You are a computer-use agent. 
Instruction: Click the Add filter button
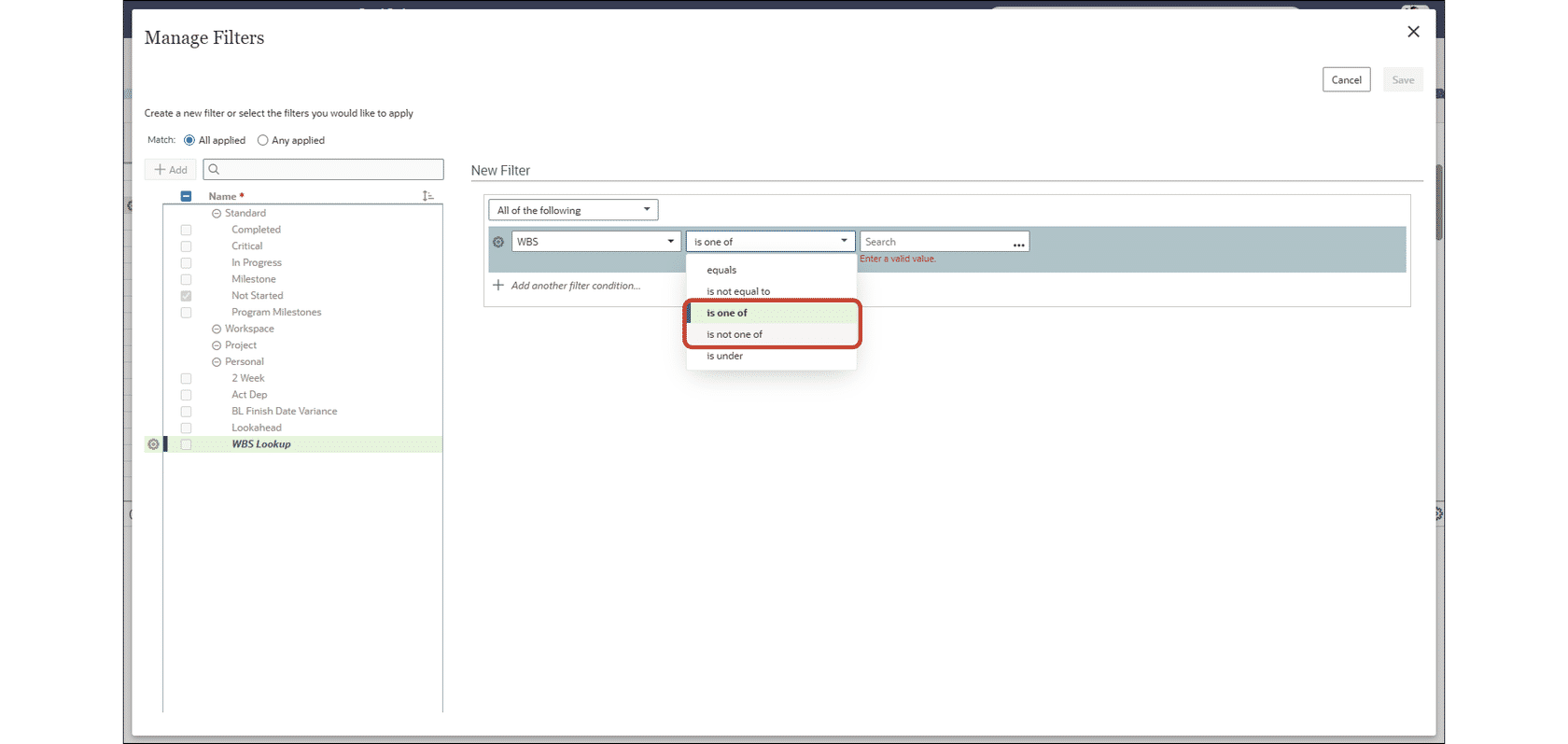[x=171, y=170]
